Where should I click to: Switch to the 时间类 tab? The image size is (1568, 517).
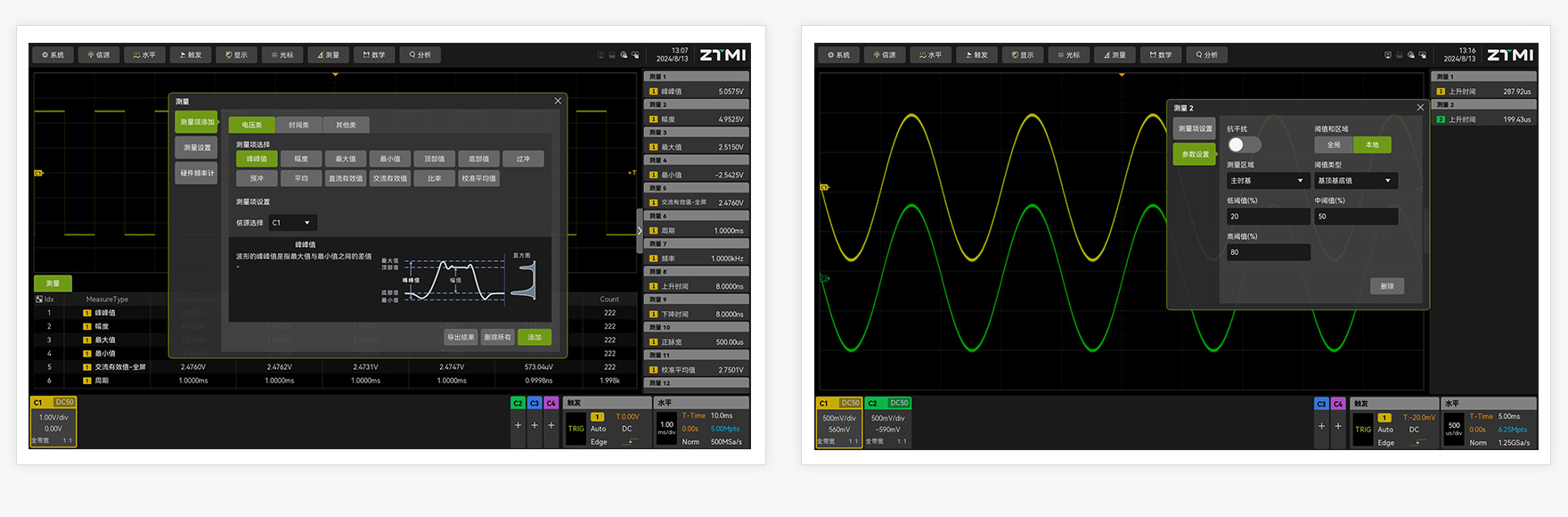(298, 125)
